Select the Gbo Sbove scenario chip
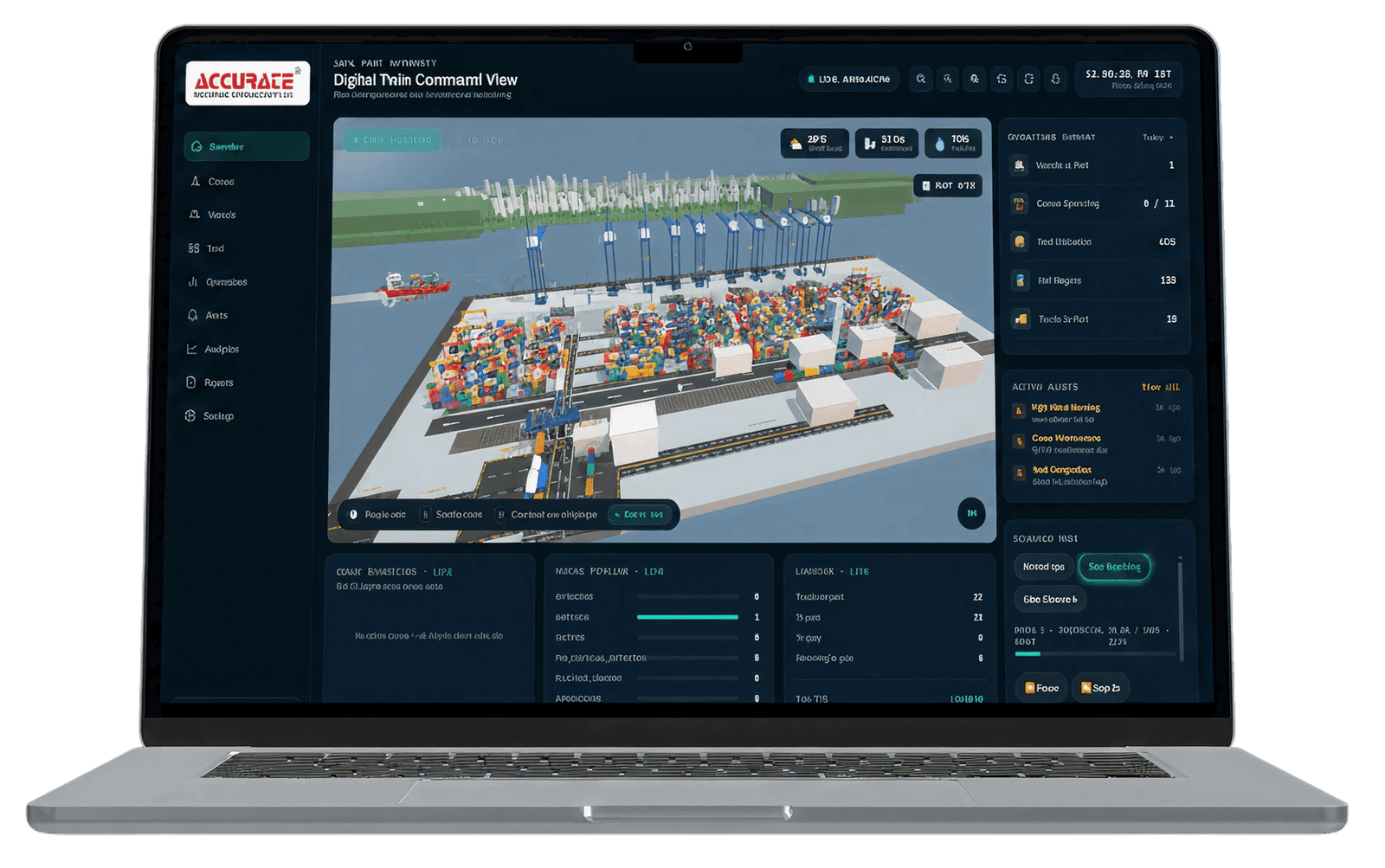 click(x=1049, y=600)
